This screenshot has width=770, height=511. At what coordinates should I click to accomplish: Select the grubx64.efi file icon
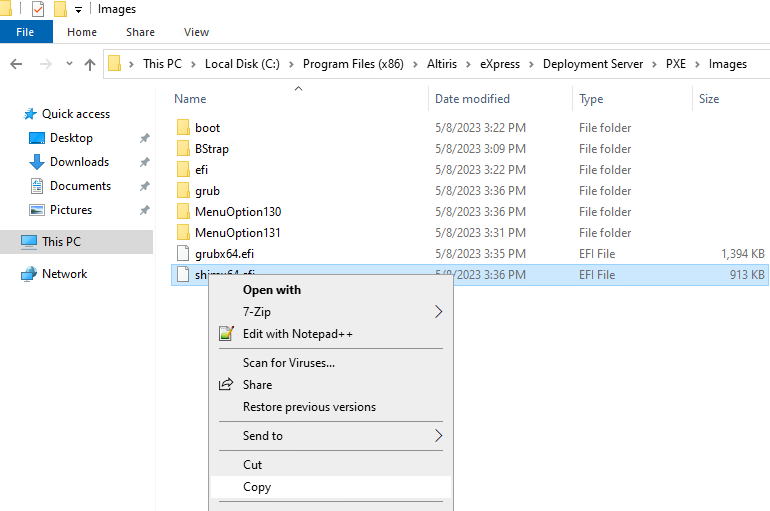click(182, 254)
